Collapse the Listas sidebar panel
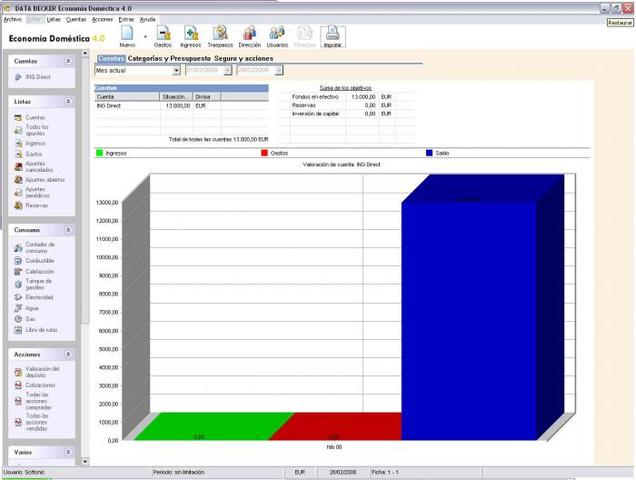The image size is (636, 480). coord(68,101)
